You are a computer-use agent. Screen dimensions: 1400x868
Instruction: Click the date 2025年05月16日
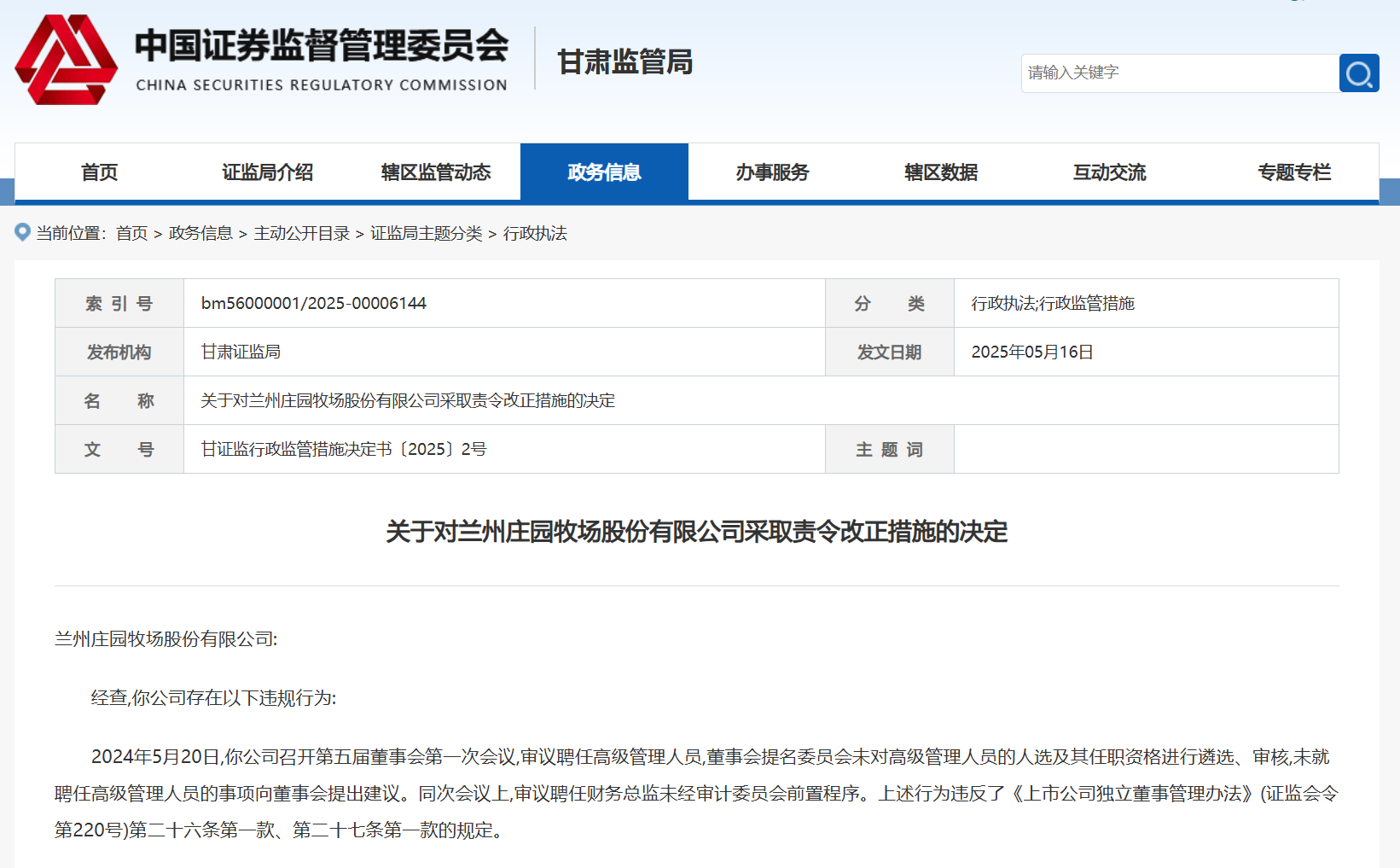[1032, 352]
